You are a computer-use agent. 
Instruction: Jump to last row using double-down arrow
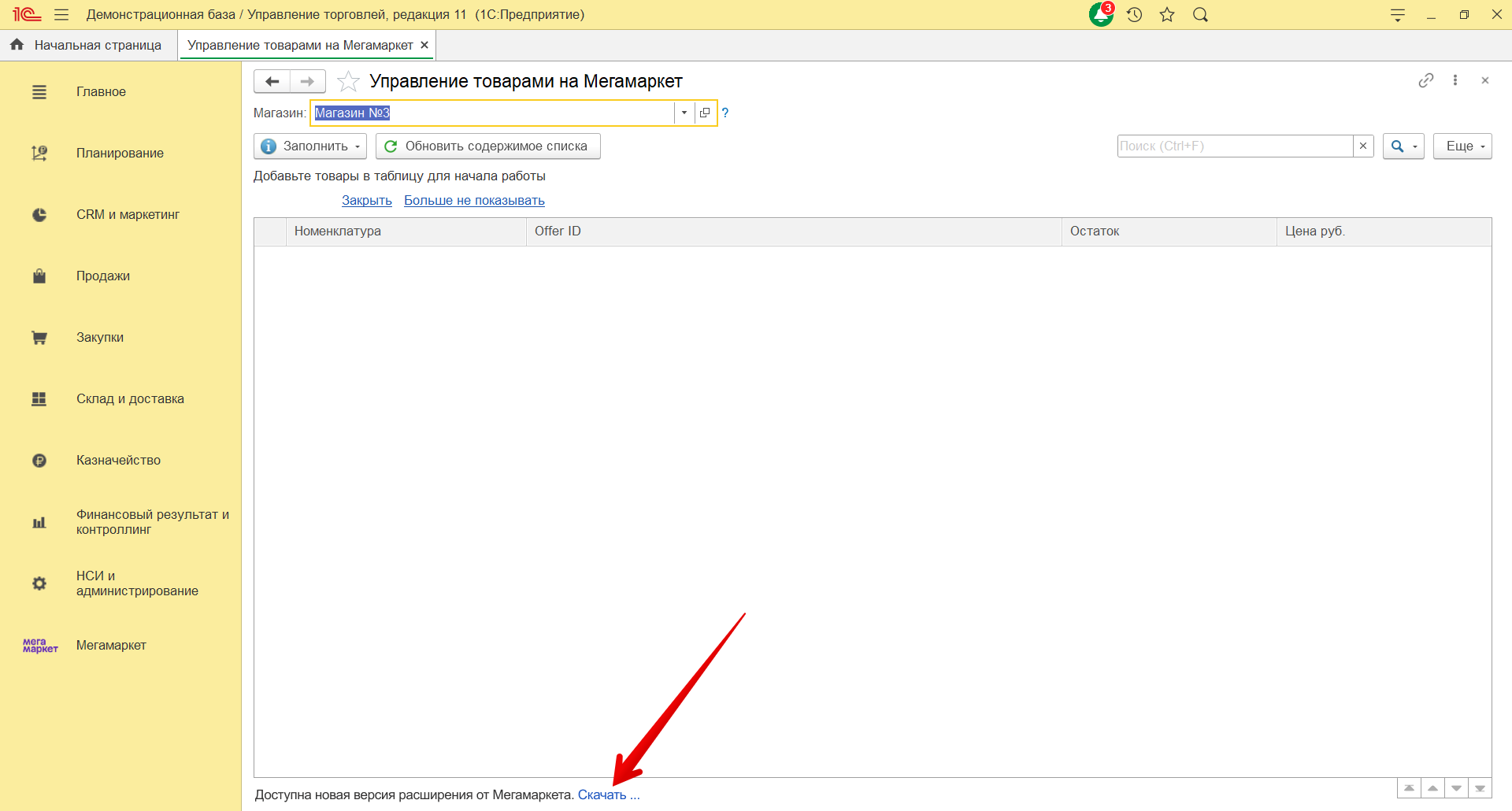1480,788
